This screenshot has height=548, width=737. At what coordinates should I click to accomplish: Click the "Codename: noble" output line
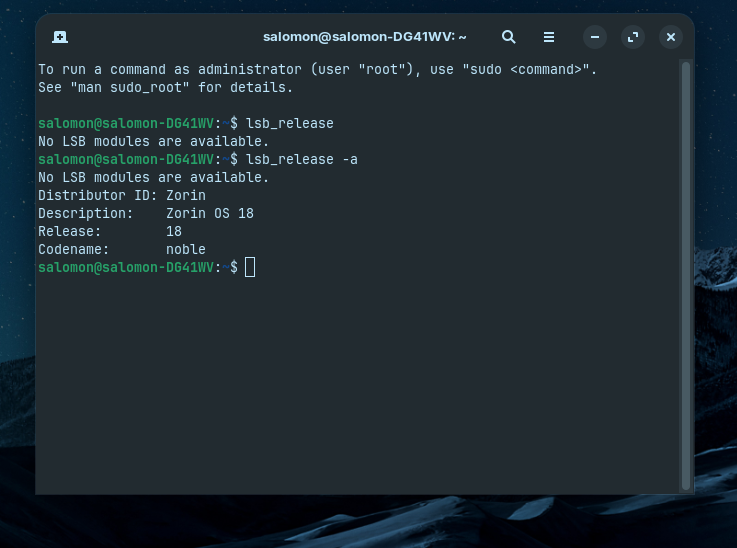click(122, 249)
